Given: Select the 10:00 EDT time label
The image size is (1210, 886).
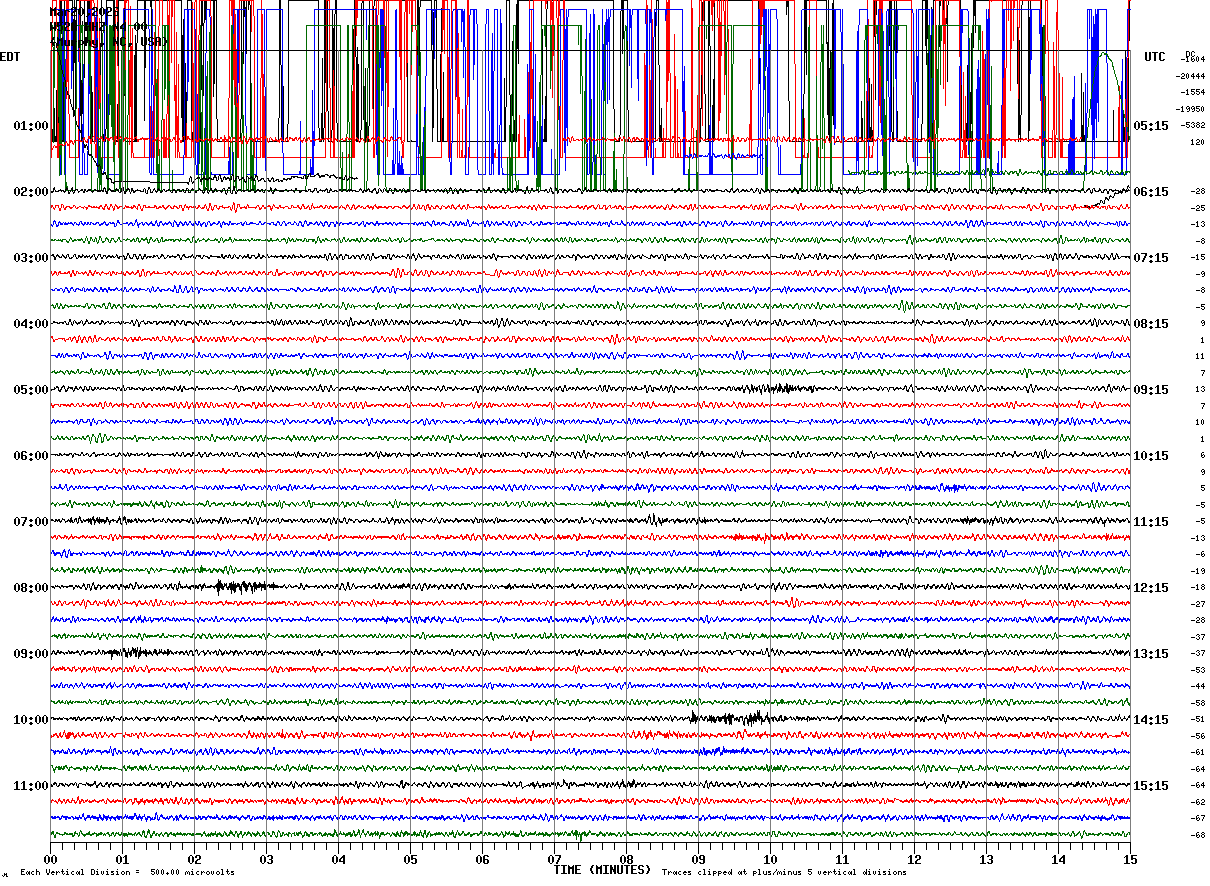Looking at the screenshot, I should pos(30,720).
